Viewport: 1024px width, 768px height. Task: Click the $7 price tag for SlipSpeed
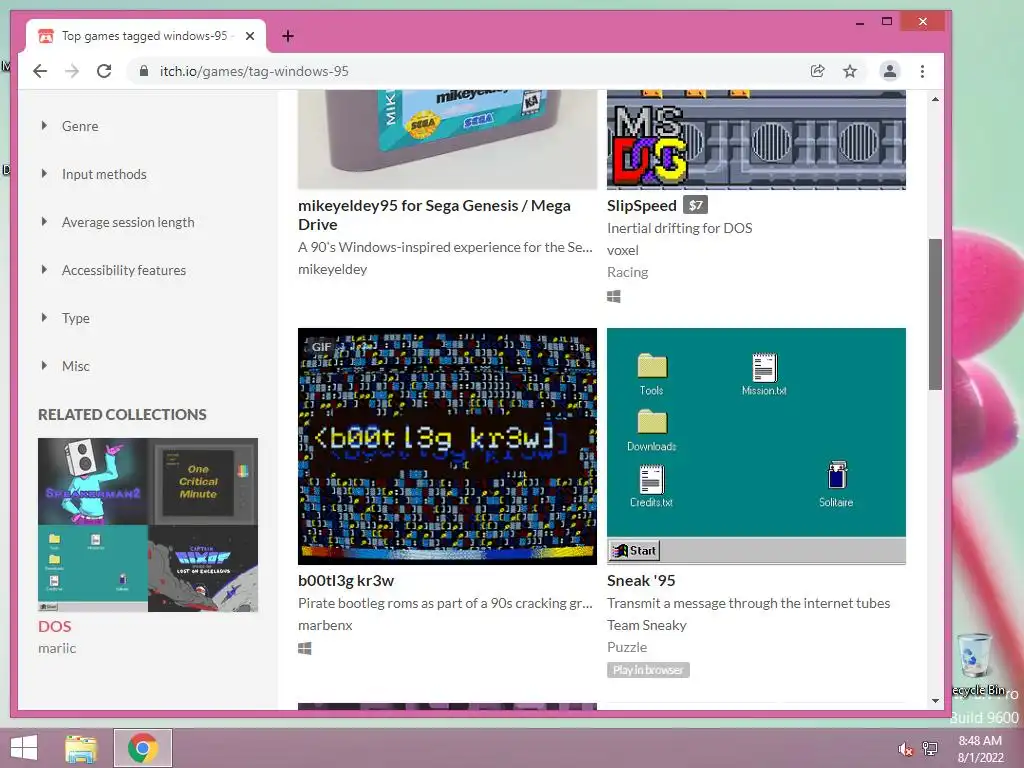coord(696,205)
